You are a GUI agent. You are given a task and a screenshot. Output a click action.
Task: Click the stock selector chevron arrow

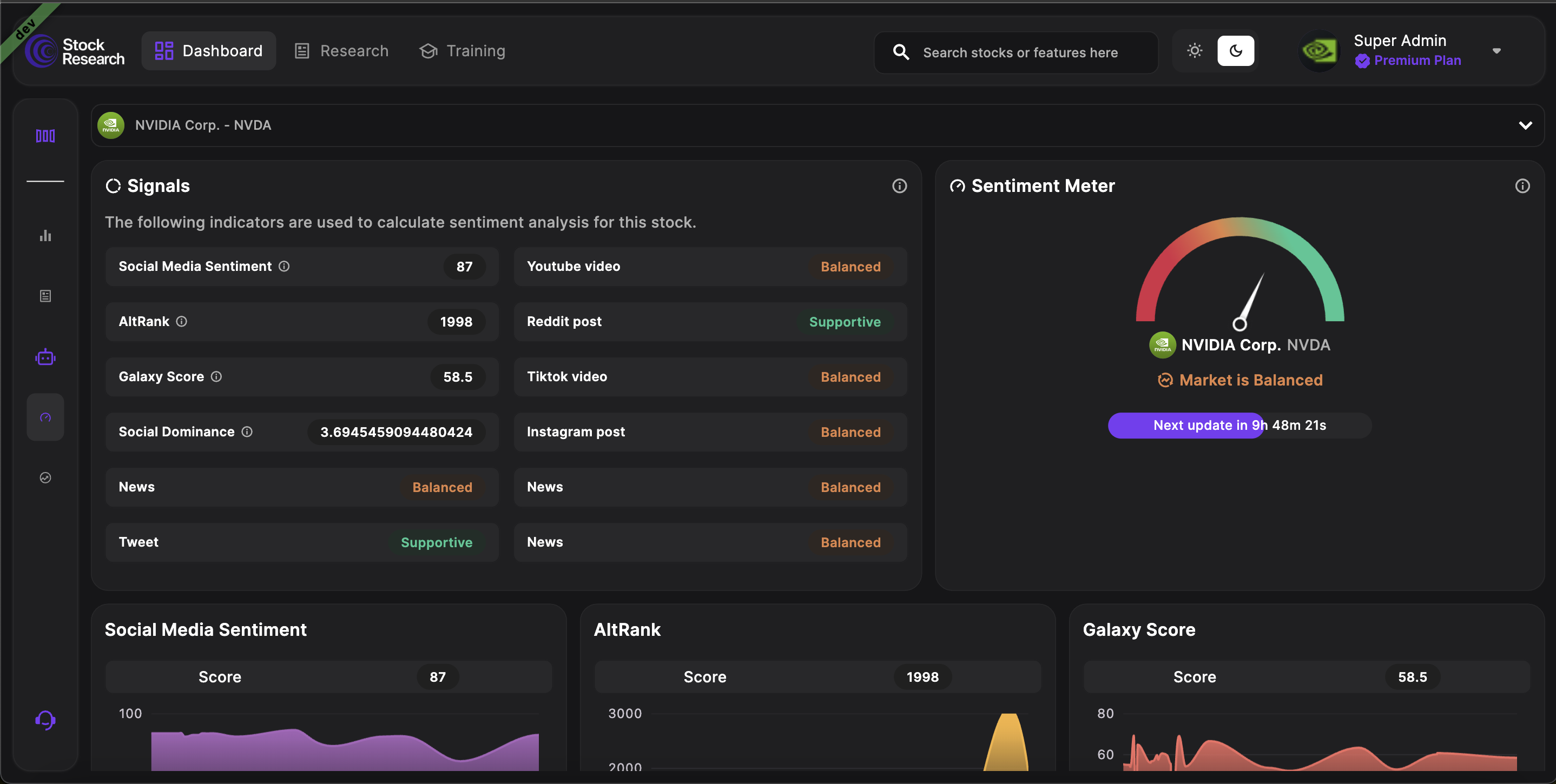[1525, 125]
